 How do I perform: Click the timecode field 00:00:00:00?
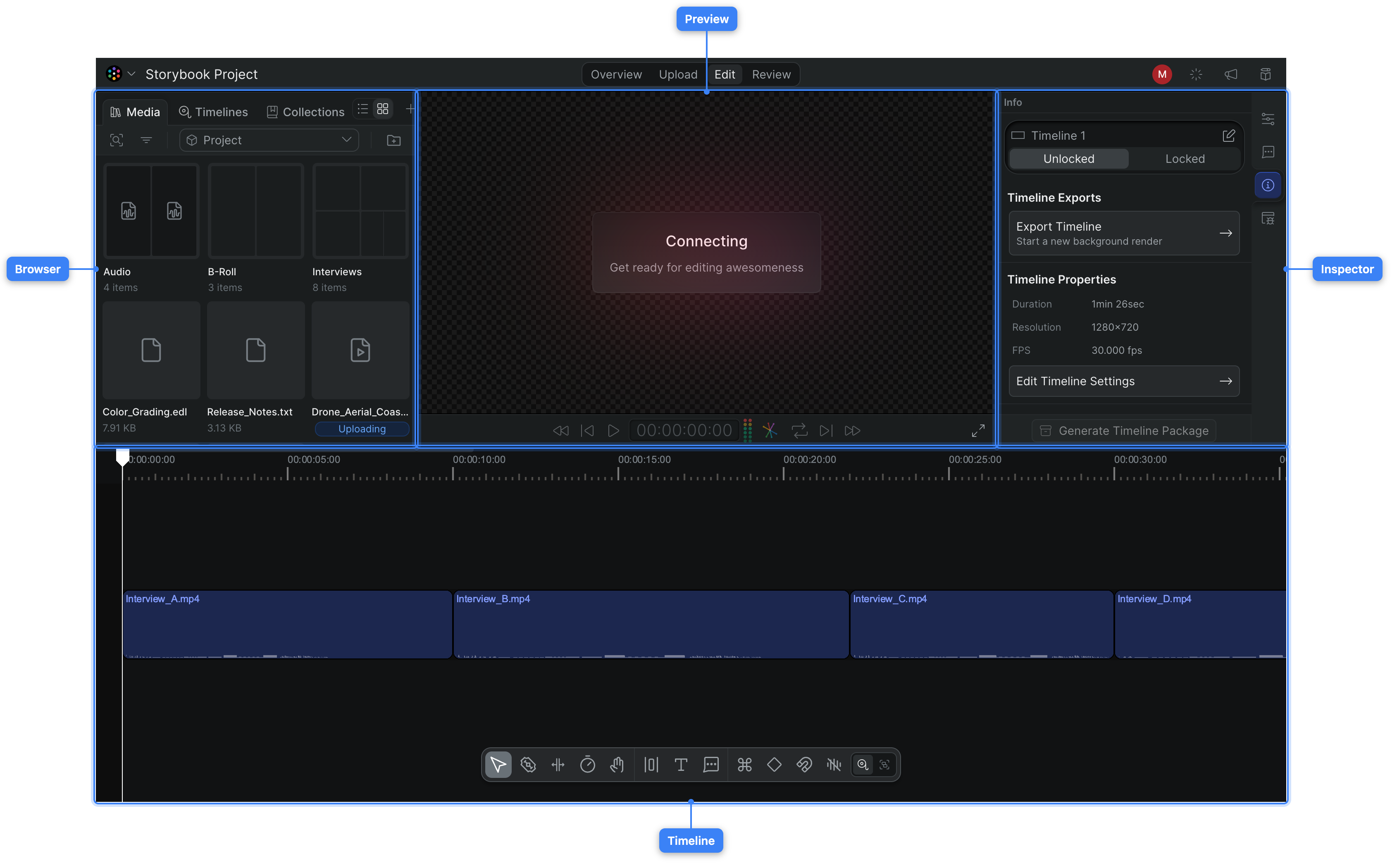684,431
